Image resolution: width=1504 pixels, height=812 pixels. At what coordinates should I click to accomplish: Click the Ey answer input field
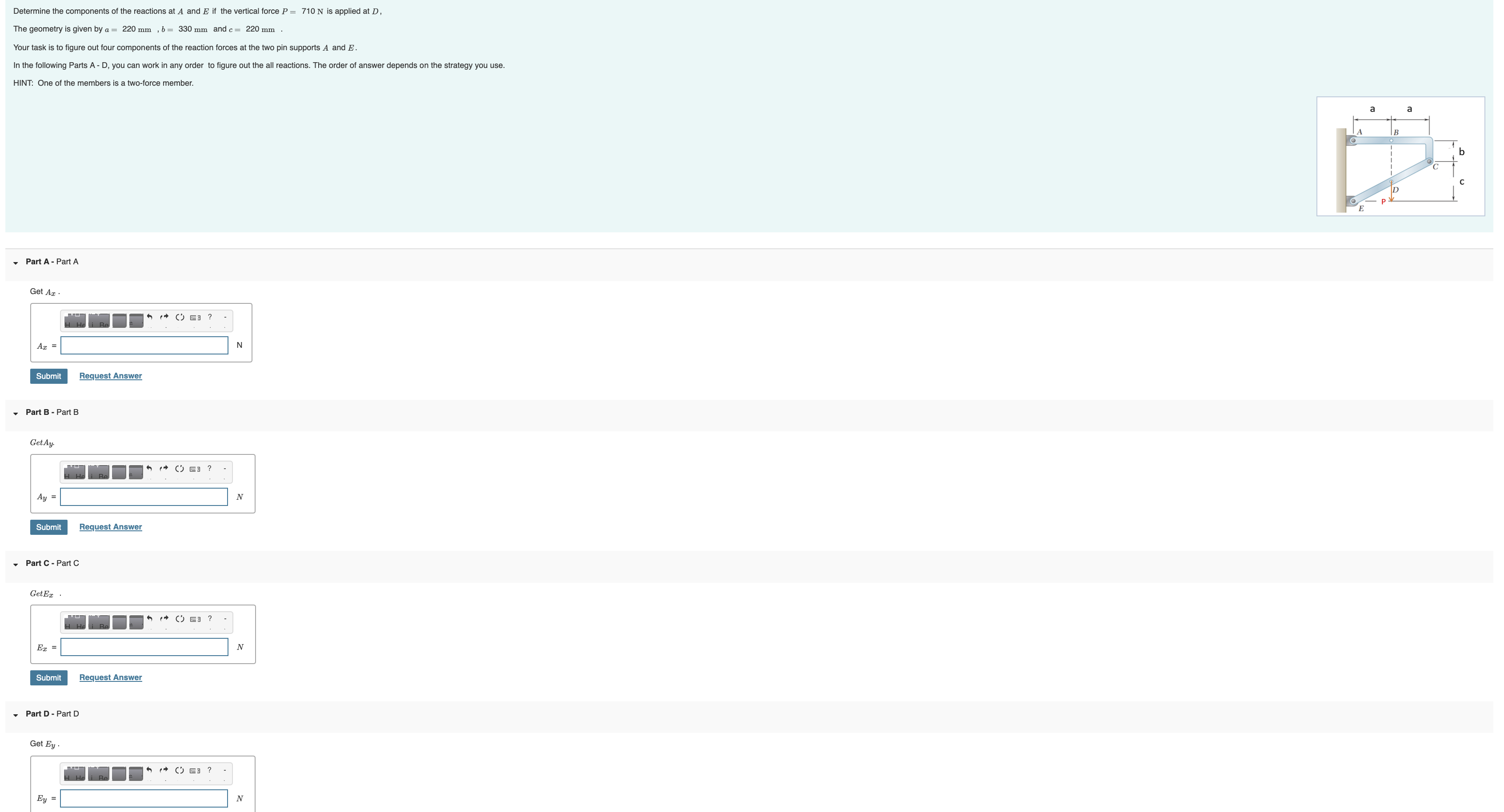coord(144,799)
